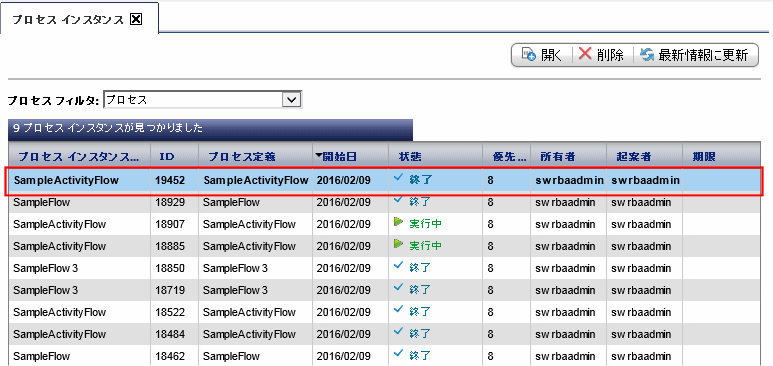This screenshot has width=773, height=366.
Task: Select instance row with ID 18929
Action: pos(386,202)
